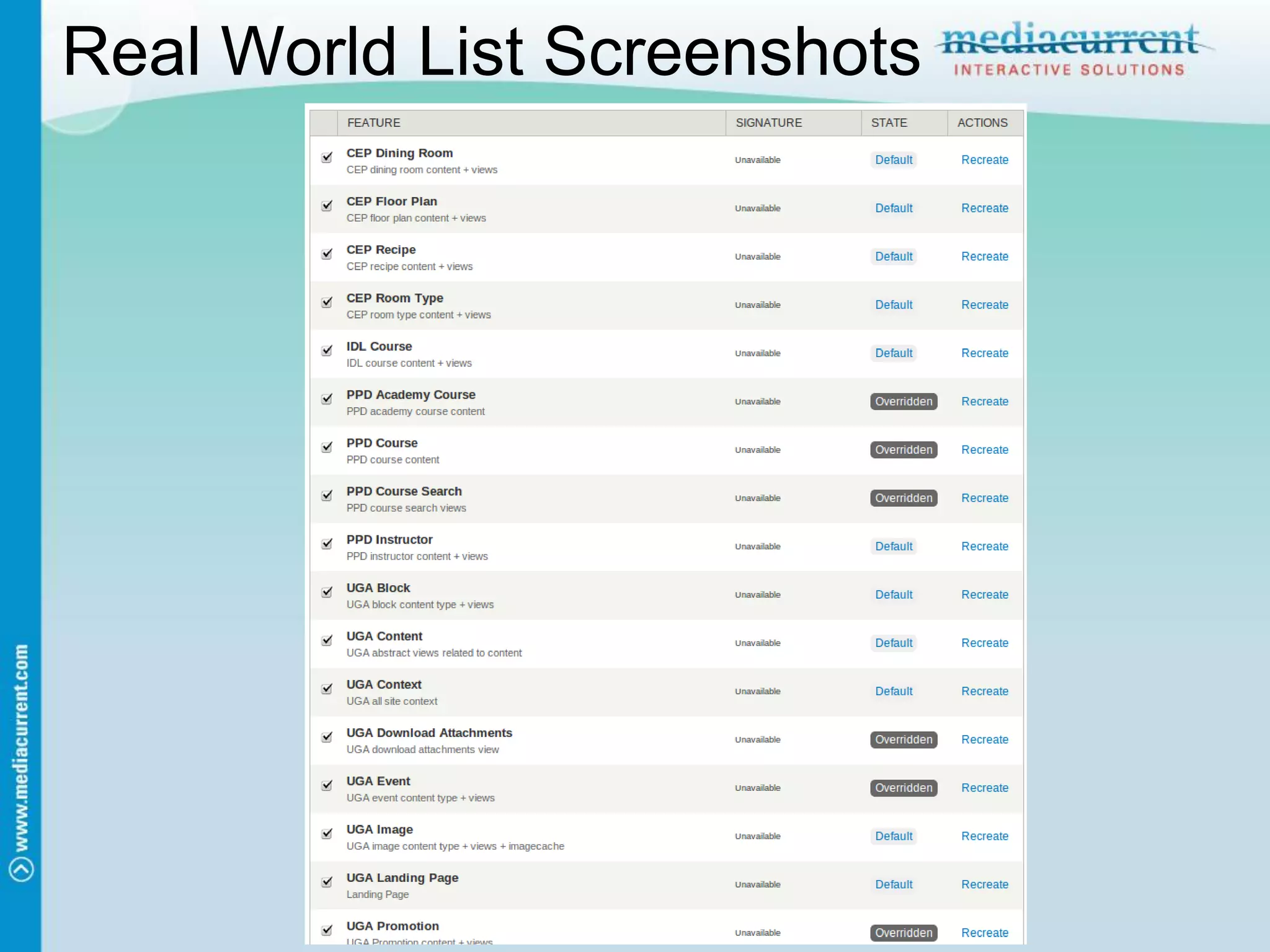
Task: Select the "PPD Academy Course" feature name
Action: pyautogui.click(x=411, y=395)
